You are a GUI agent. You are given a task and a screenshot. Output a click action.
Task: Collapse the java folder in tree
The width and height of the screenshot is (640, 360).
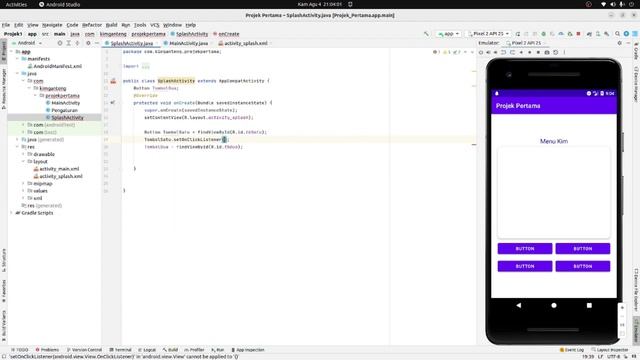[18, 73]
